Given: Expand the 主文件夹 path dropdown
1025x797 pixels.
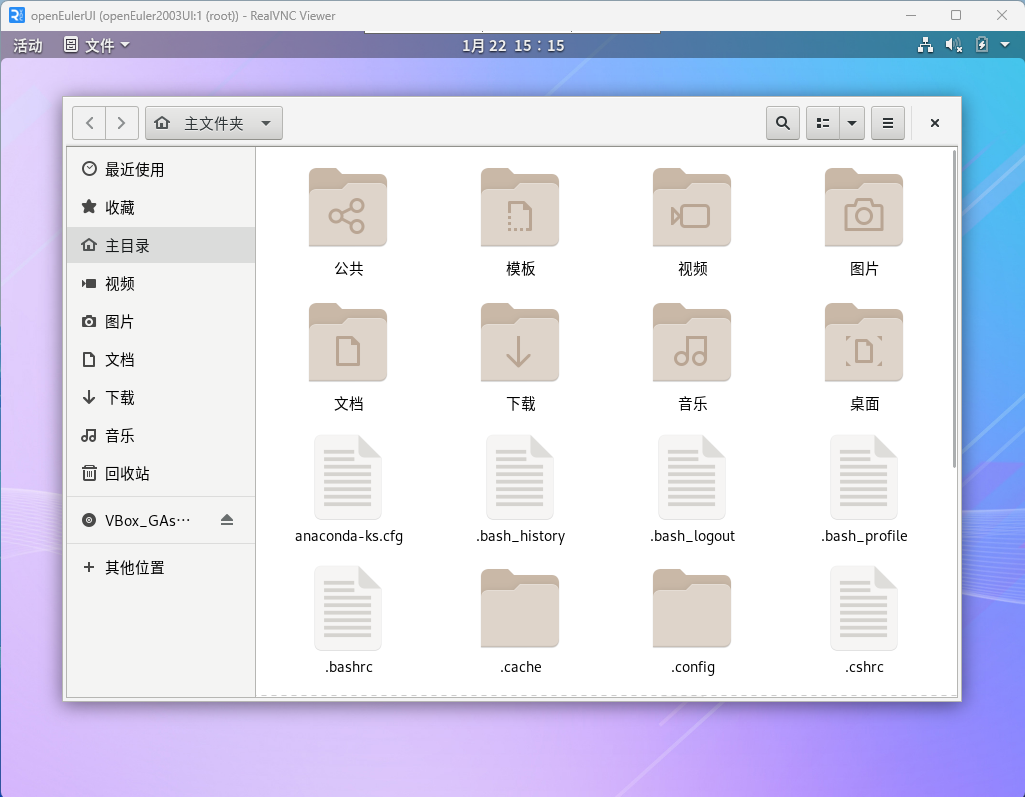Looking at the screenshot, I should [x=214, y=123].
